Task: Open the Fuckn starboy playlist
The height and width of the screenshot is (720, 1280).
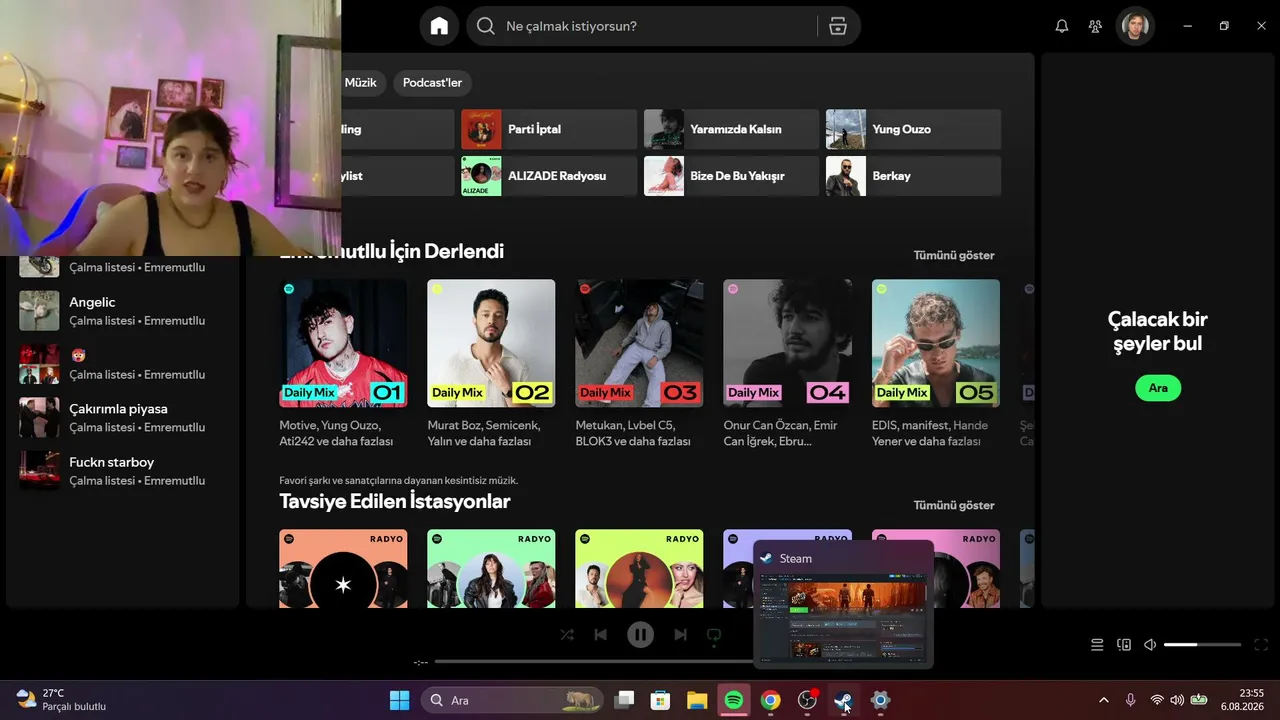Action: [122, 471]
